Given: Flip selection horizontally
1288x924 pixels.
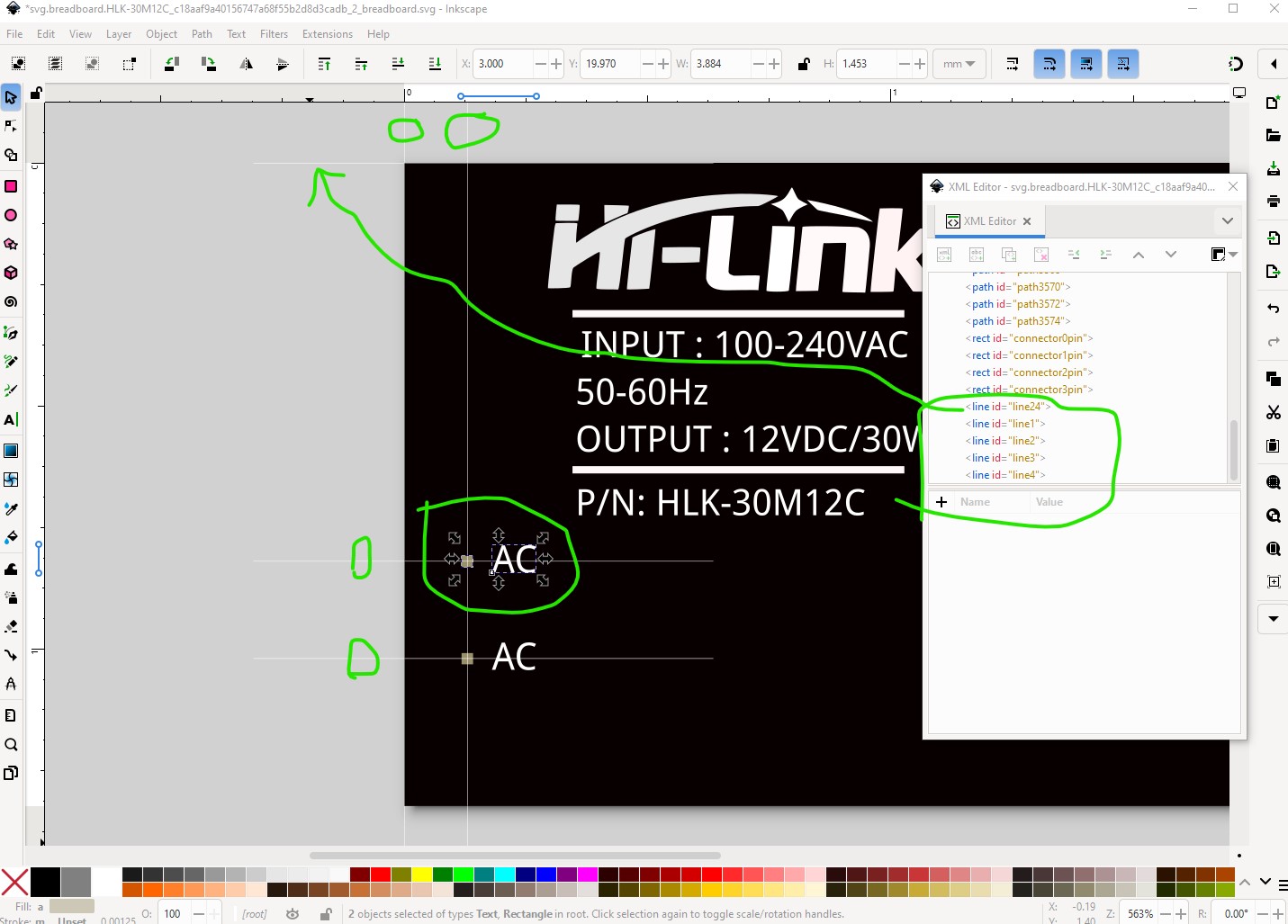Looking at the screenshot, I should [x=246, y=64].
